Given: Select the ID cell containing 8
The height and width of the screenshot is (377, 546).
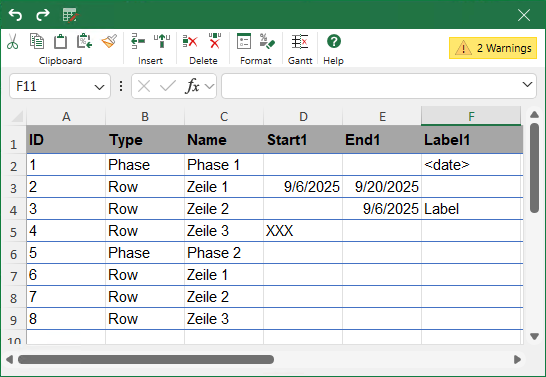Looking at the screenshot, I should (x=66, y=319).
